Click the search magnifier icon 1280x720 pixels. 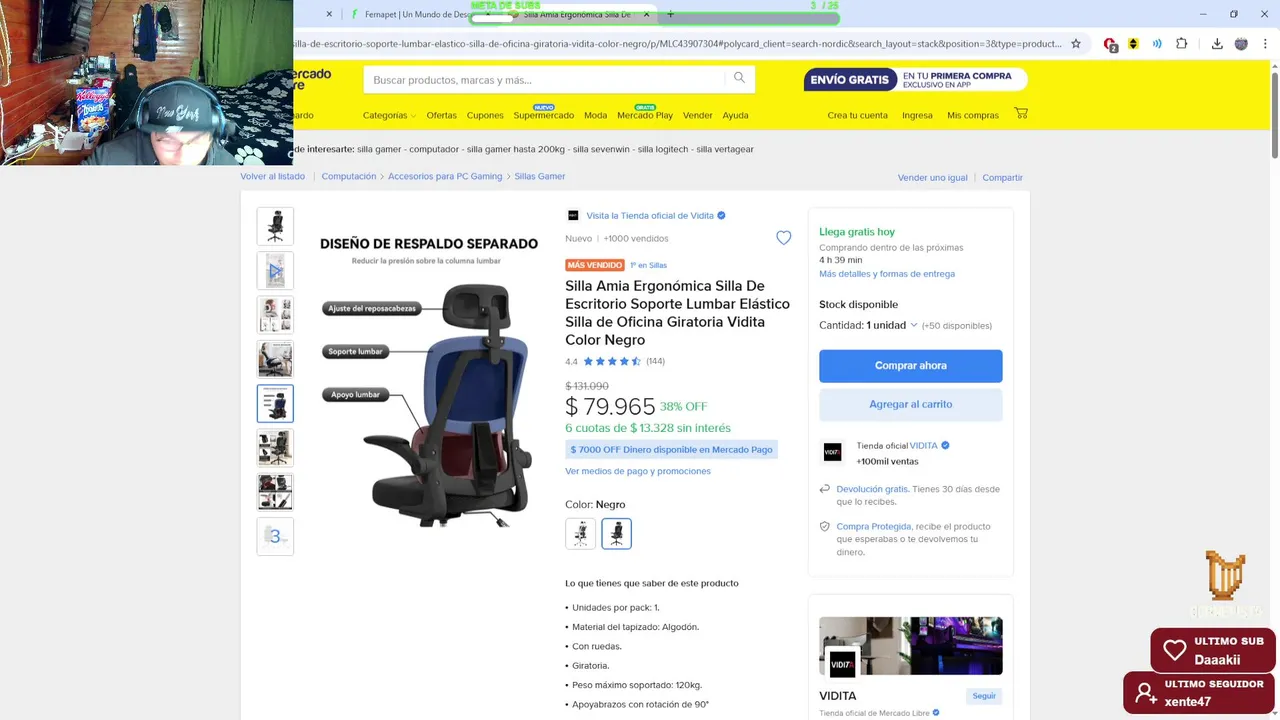[x=739, y=78]
